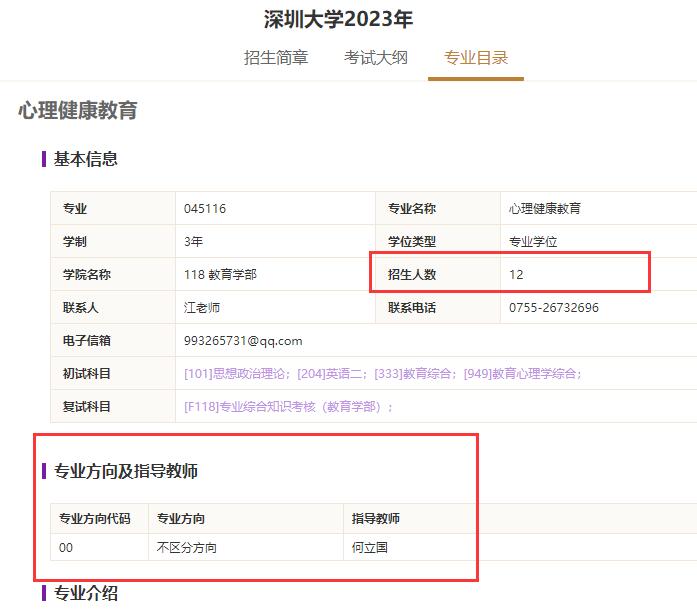
Task: Open the [204]英语二 subject link
Action: point(329,373)
